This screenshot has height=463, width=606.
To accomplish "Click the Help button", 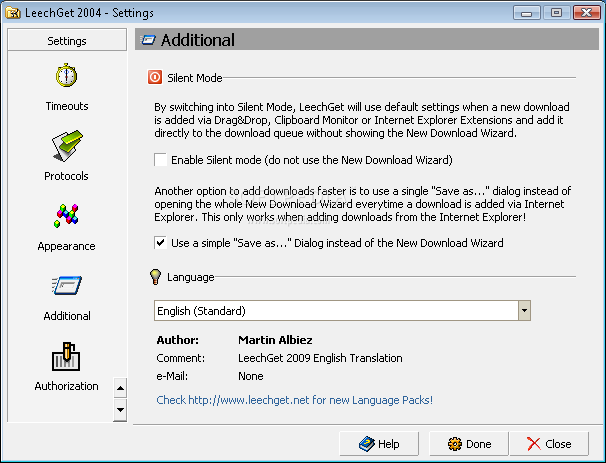I will (379, 444).
